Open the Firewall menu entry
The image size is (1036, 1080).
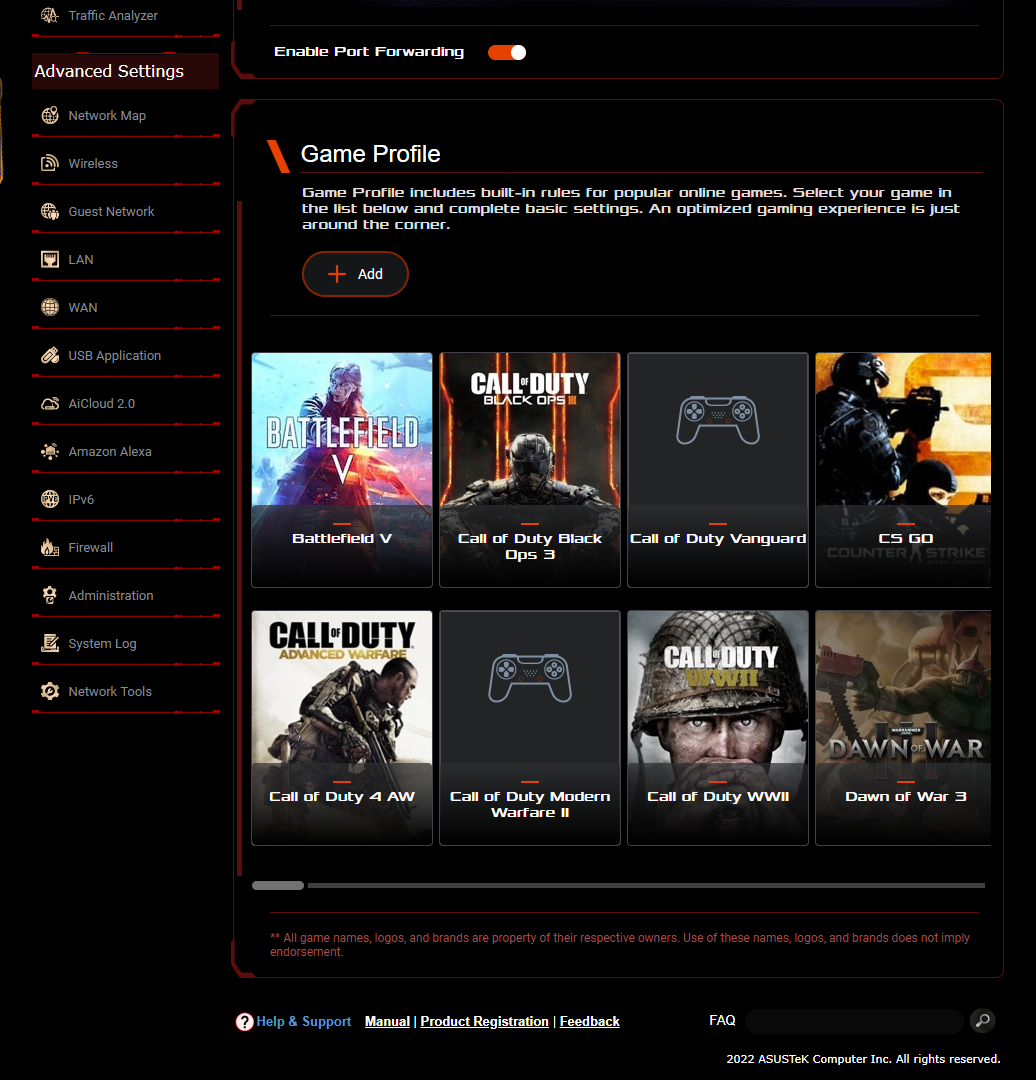coord(126,548)
